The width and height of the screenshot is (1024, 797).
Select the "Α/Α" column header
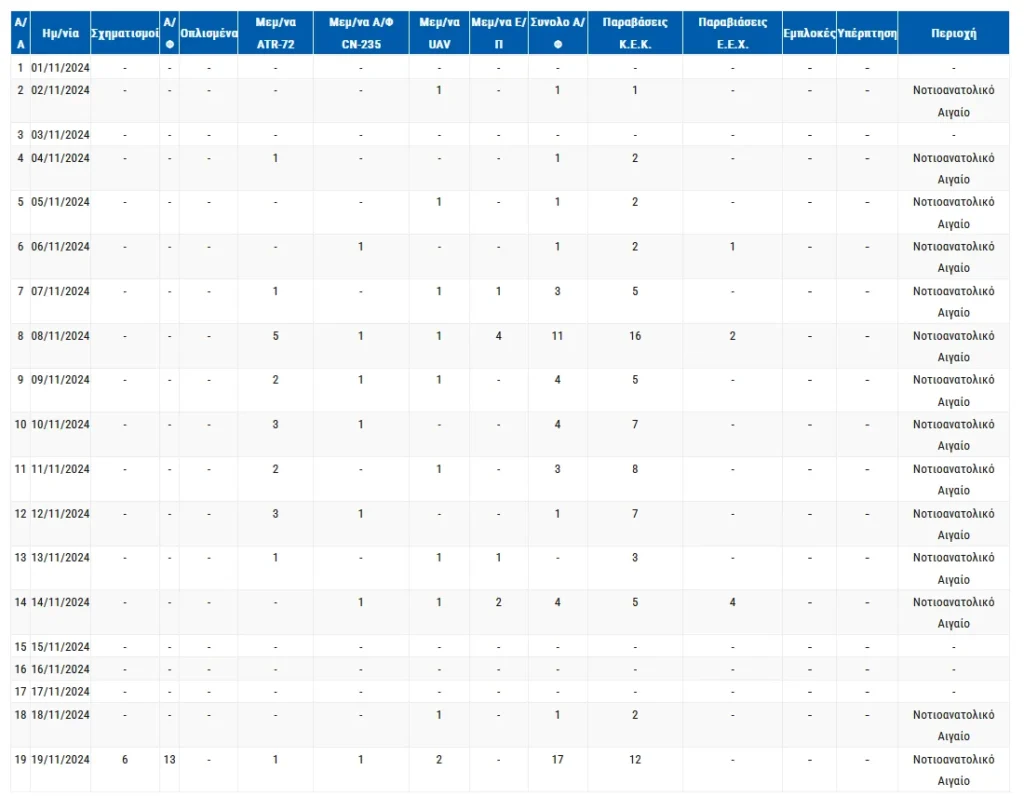coord(20,33)
